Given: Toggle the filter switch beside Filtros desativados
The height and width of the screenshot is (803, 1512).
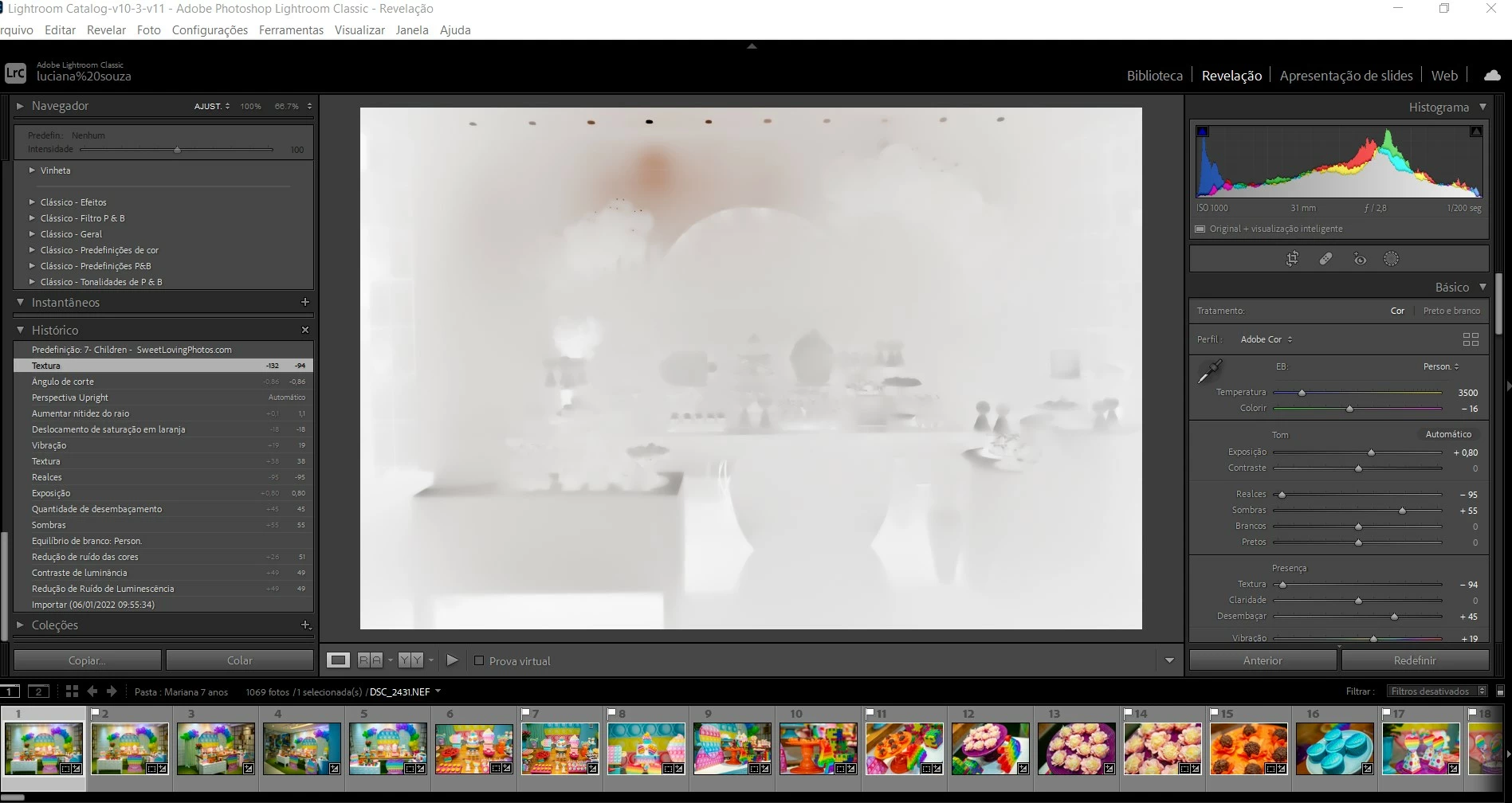Looking at the screenshot, I should [1500, 691].
